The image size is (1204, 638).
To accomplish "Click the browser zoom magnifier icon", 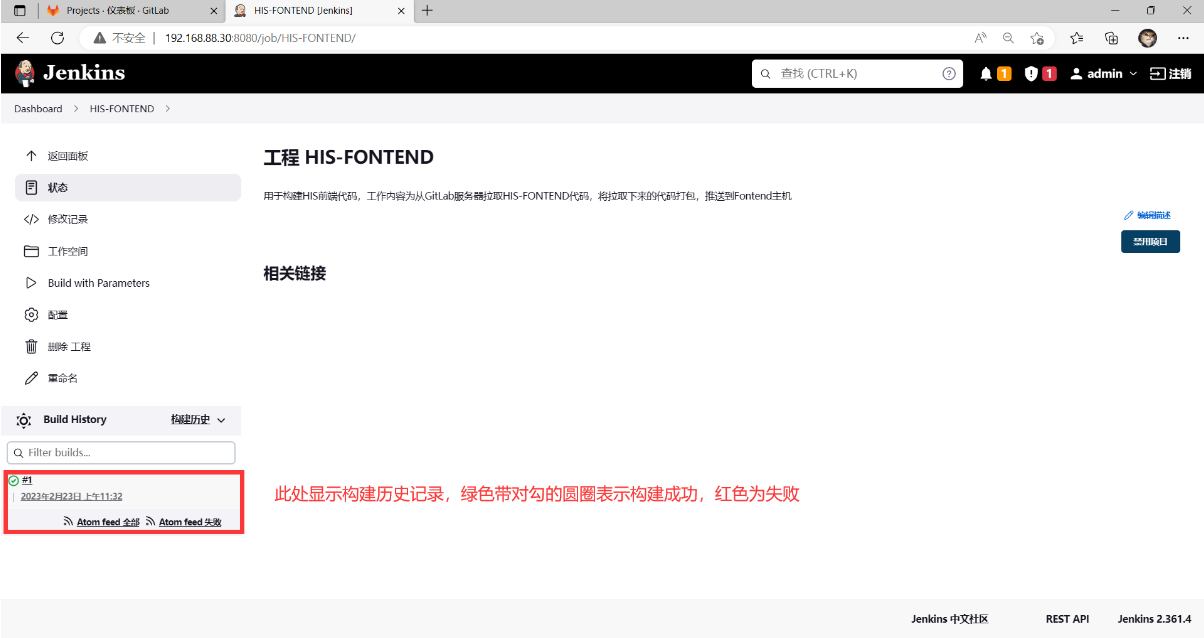I will 1008,38.
